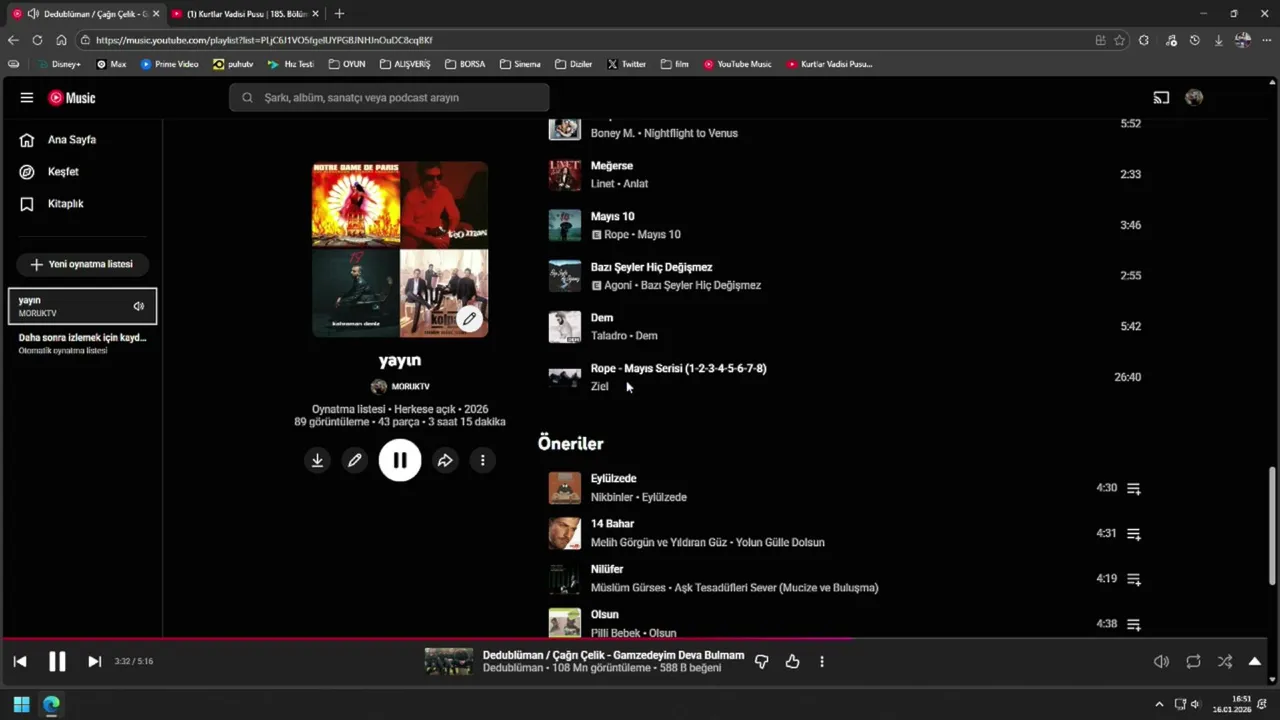Switch to the Kurtlar Vadisi Pusu tab

click(x=245, y=14)
